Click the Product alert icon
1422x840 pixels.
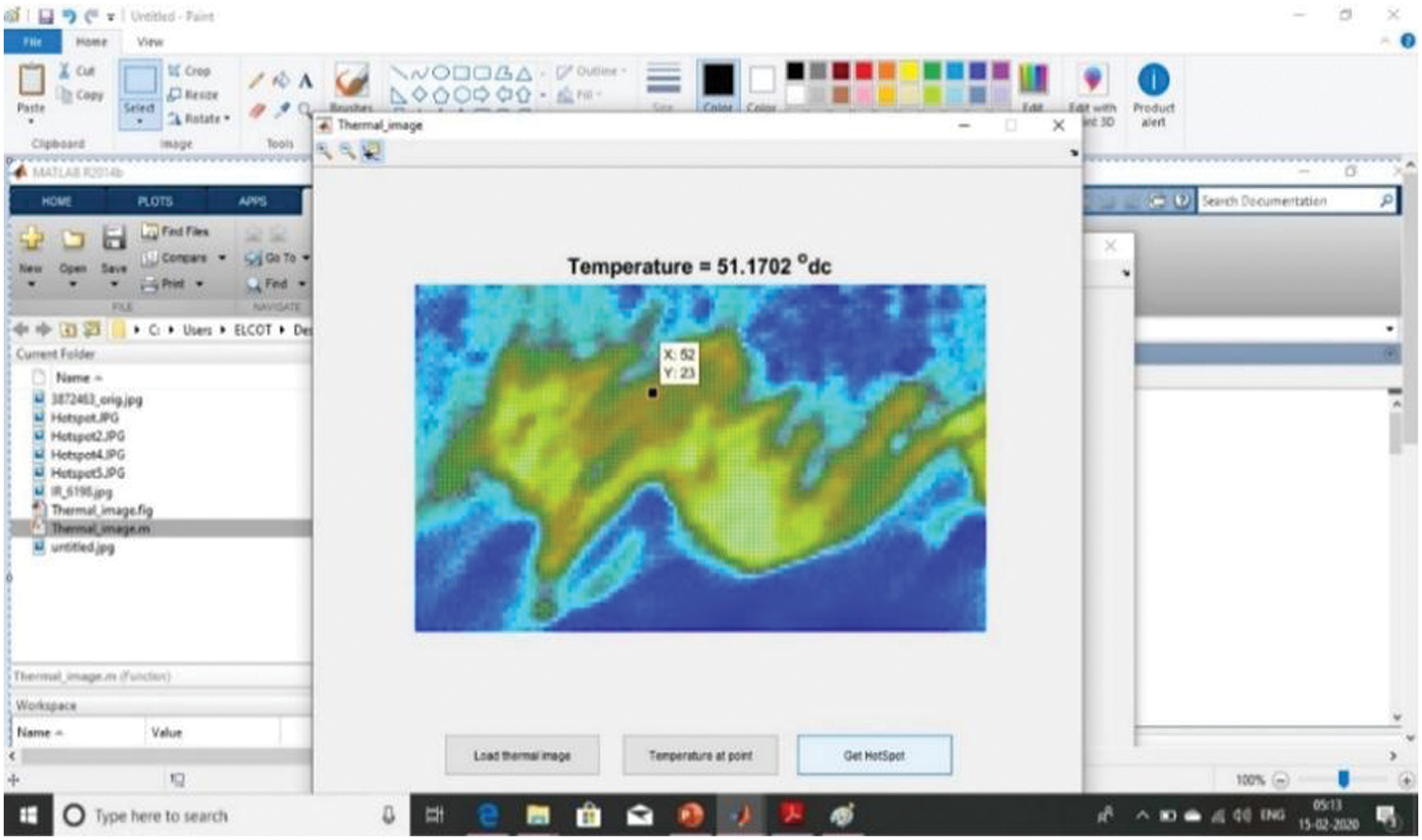point(1153,80)
